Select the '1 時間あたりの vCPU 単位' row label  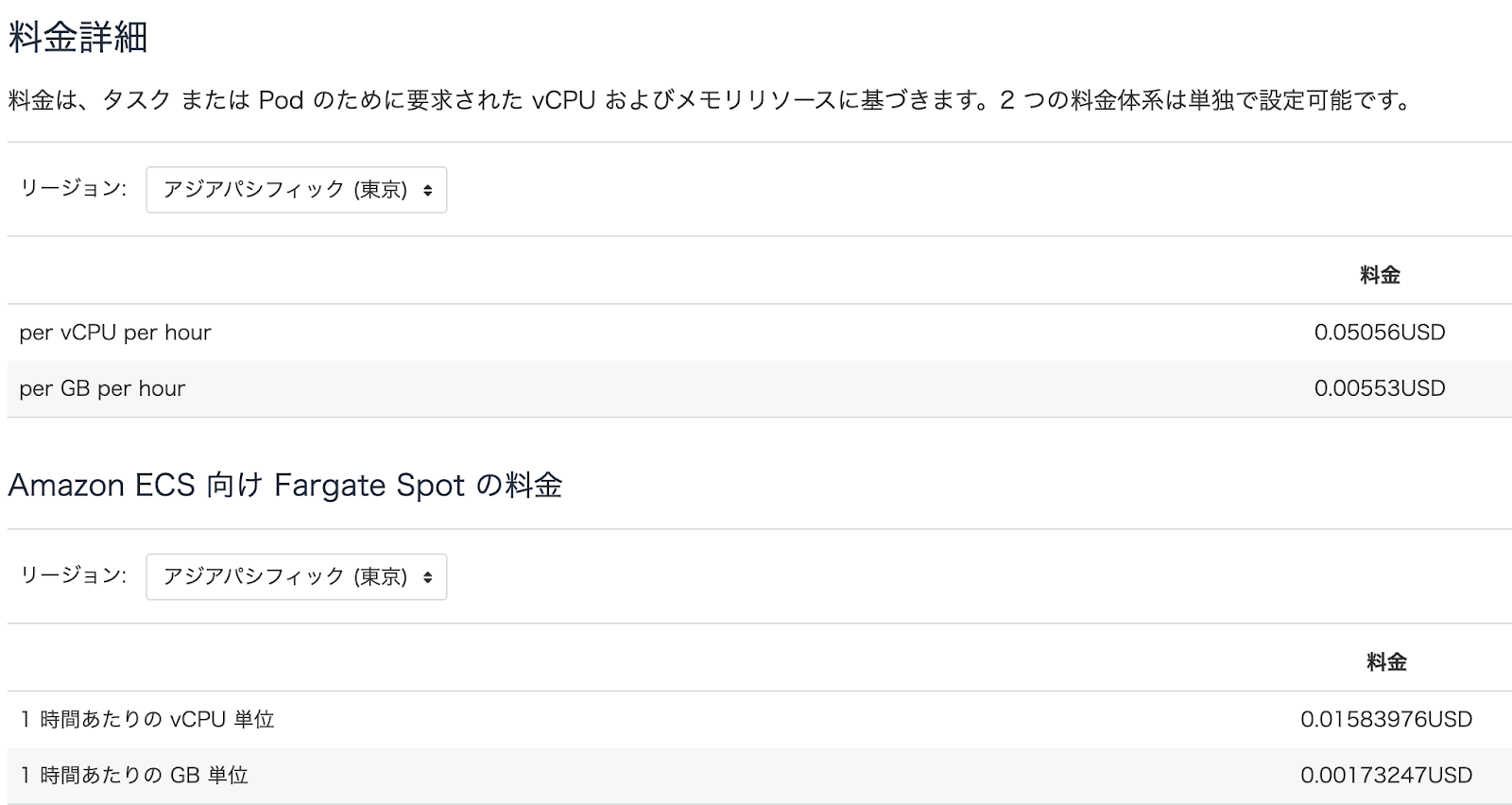(x=147, y=719)
